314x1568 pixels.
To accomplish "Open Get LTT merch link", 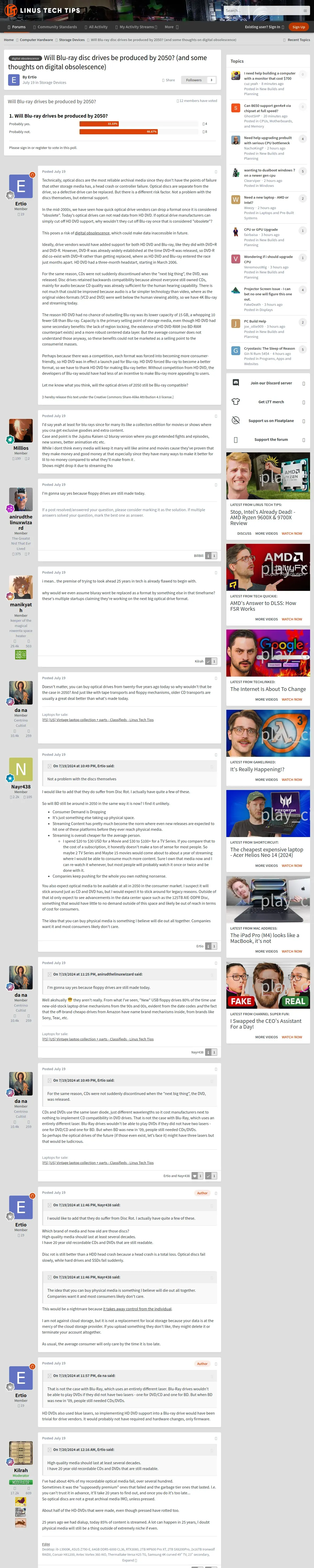I will (x=271, y=402).
